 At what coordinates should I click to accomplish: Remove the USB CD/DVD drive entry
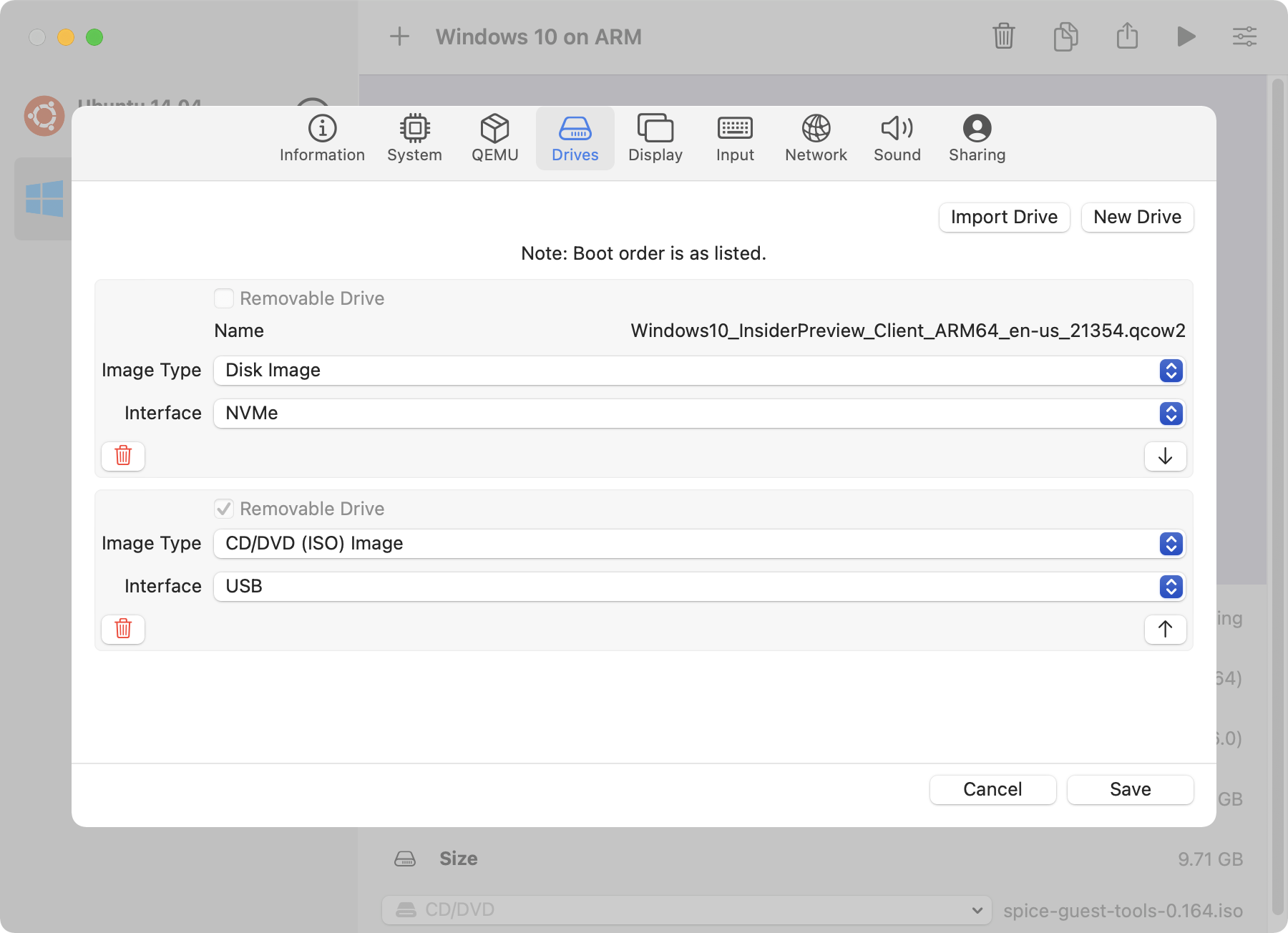coord(122,629)
